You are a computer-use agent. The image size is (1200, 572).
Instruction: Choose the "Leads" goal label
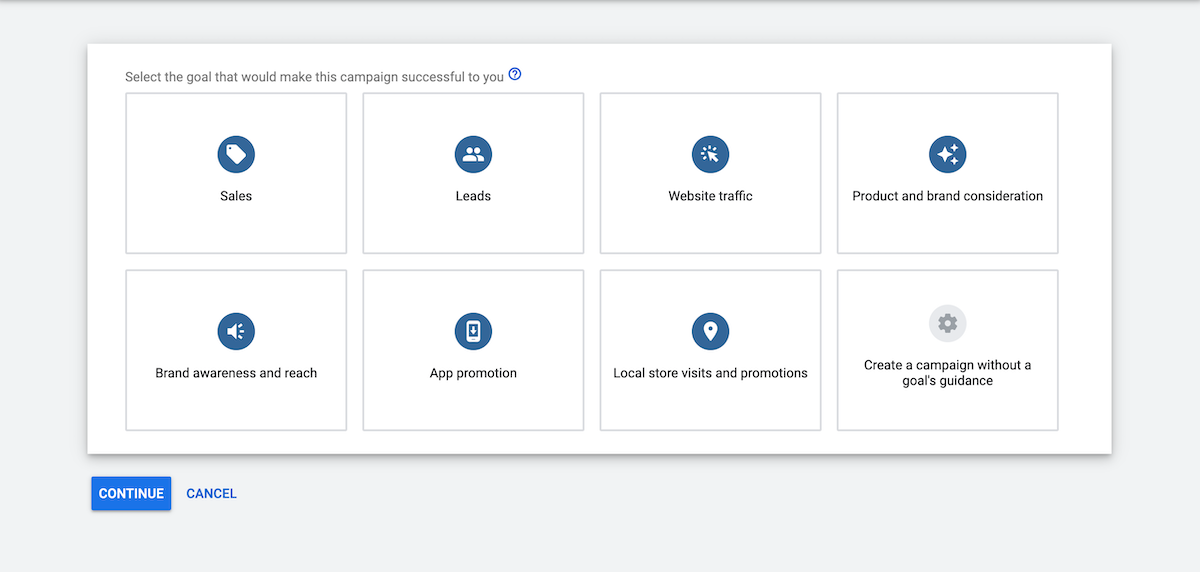tap(473, 196)
